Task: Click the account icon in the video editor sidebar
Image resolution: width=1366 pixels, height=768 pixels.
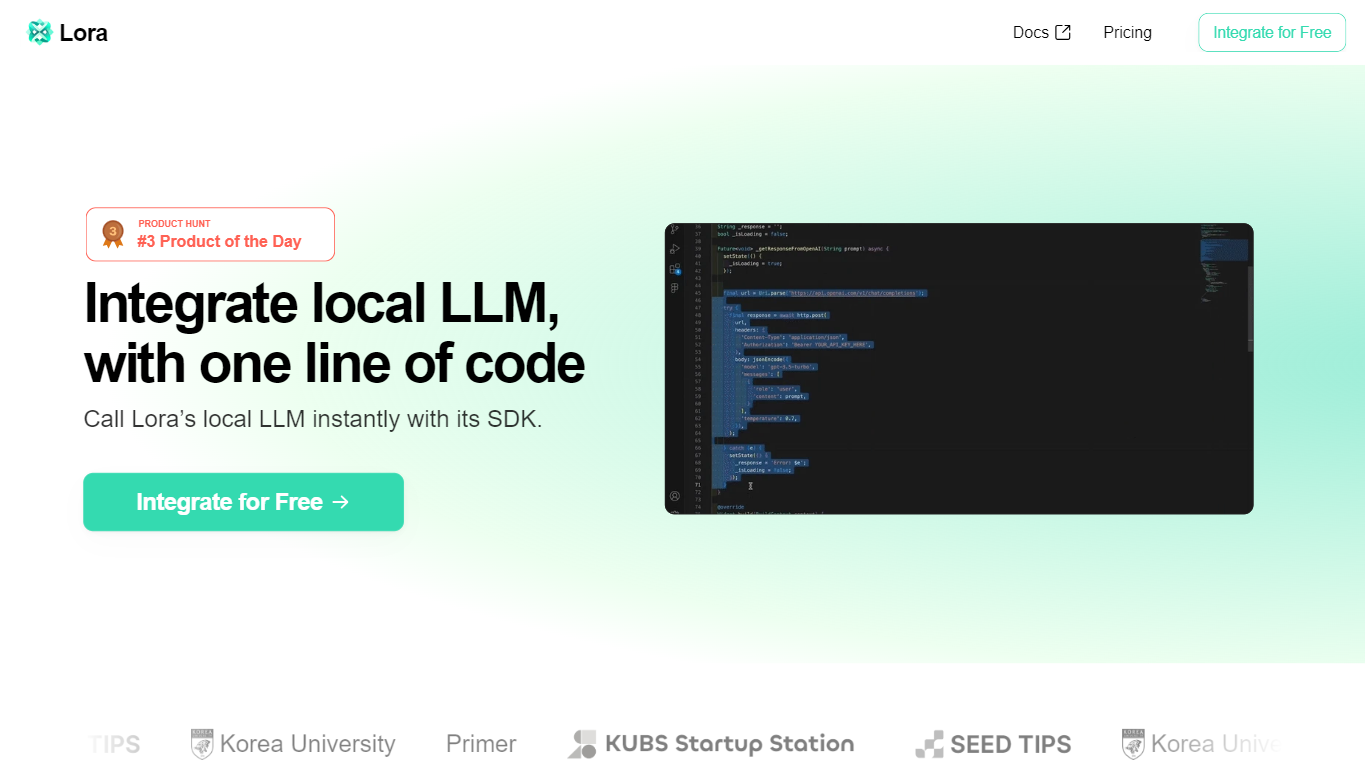Action: (x=675, y=496)
